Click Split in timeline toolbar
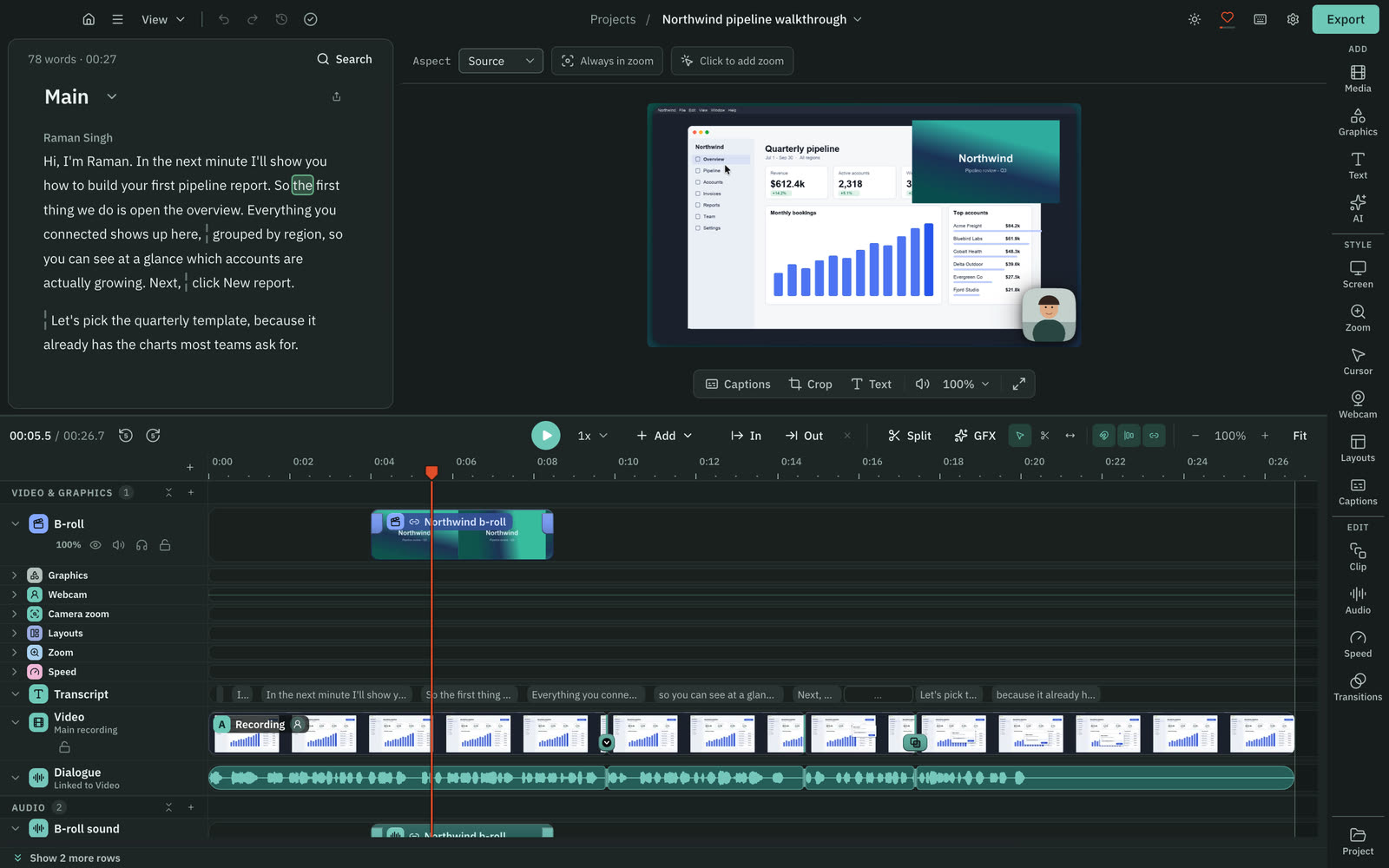 pyautogui.click(x=910, y=436)
